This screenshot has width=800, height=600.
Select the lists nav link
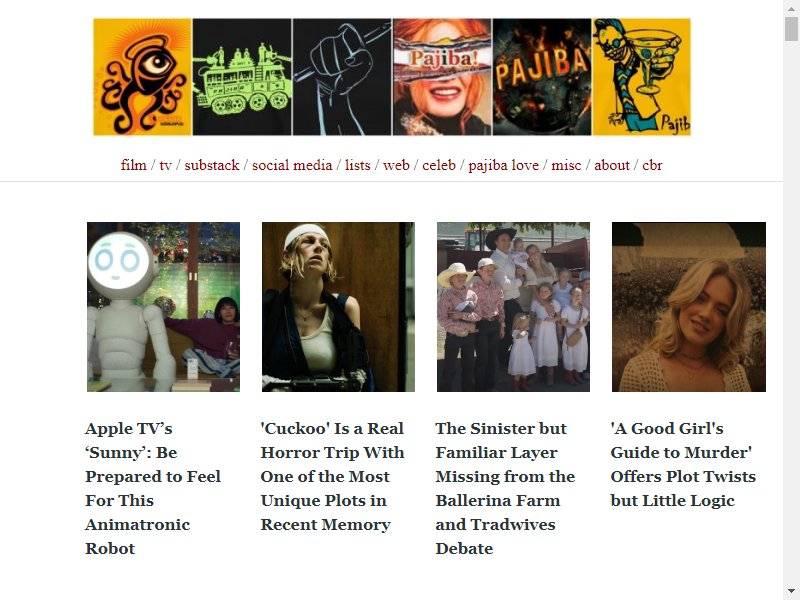pos(358,165)
